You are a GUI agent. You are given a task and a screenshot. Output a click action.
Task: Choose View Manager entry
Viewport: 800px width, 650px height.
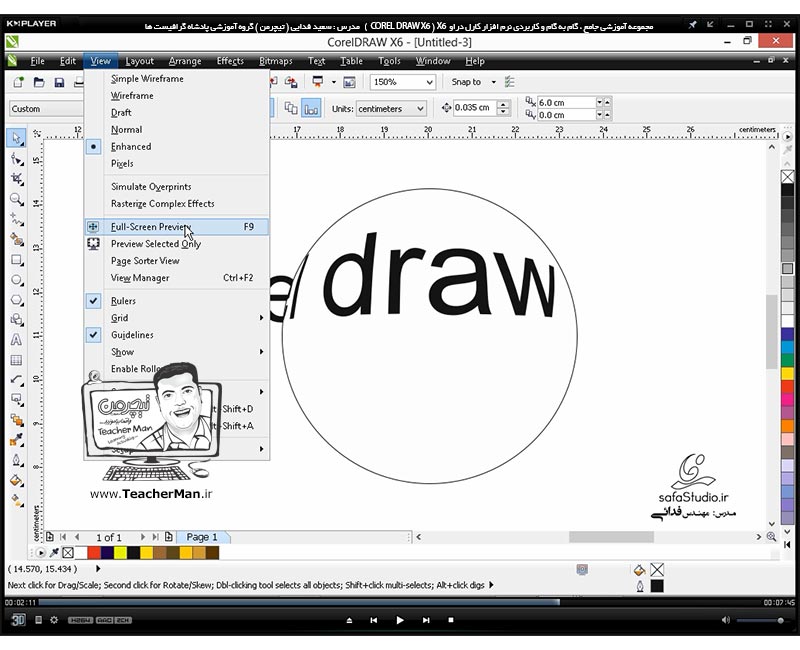(176, 278)
